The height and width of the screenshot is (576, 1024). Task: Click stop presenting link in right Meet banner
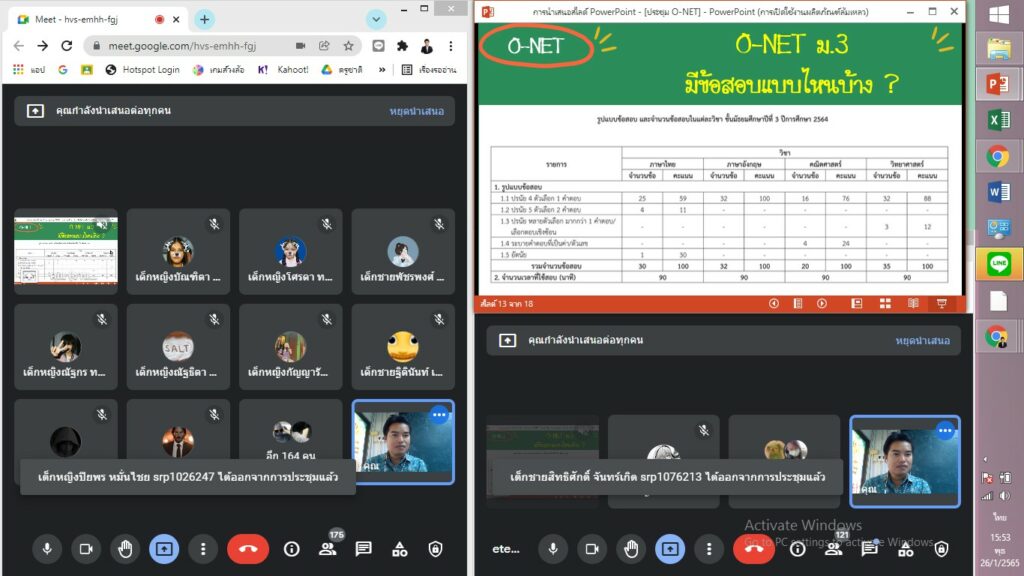921,340
